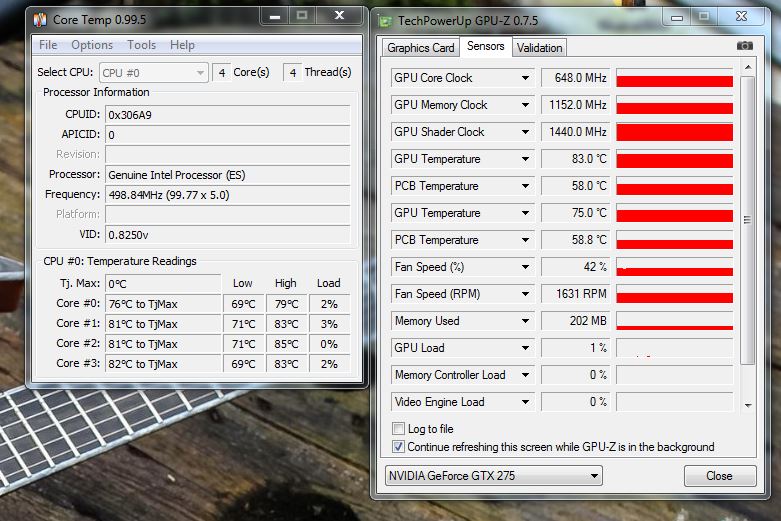The width and height of the screenshot is (781, 521).
Task: Click the Core Temp title bar app icon
Action: click(x=40, y=20)
